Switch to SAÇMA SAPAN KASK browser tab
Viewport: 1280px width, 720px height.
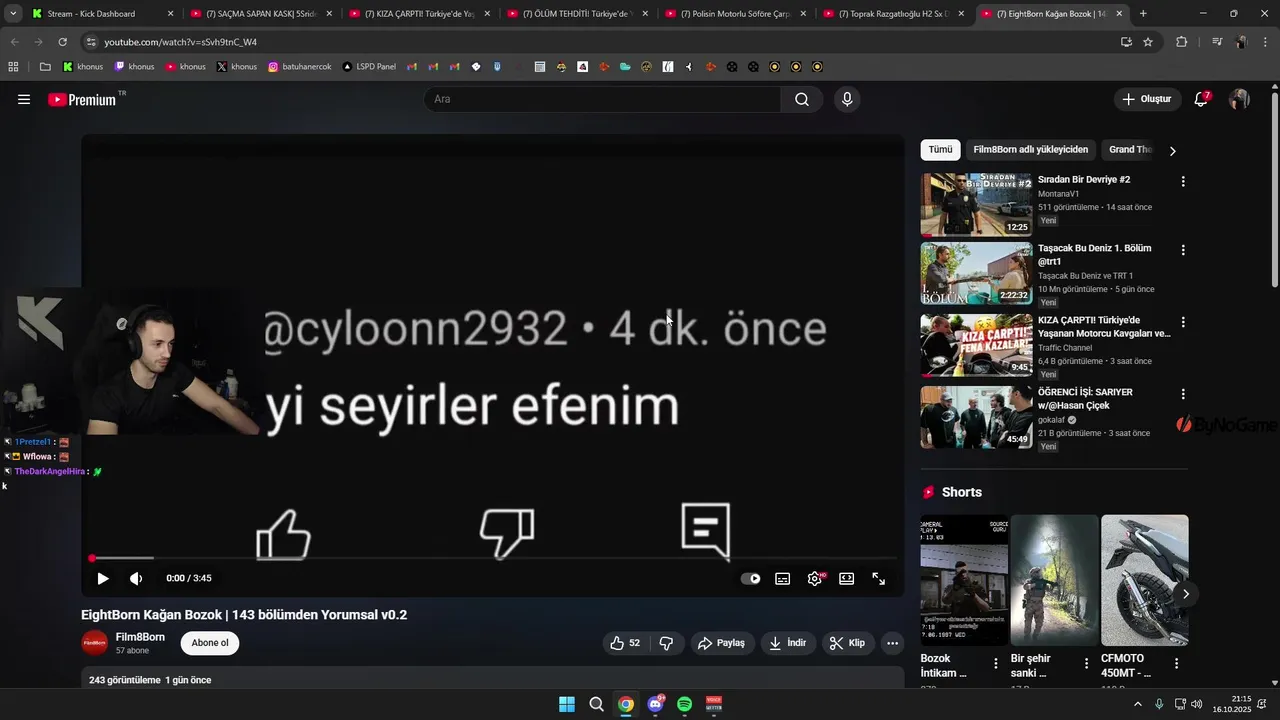click(x=260, y=14)
